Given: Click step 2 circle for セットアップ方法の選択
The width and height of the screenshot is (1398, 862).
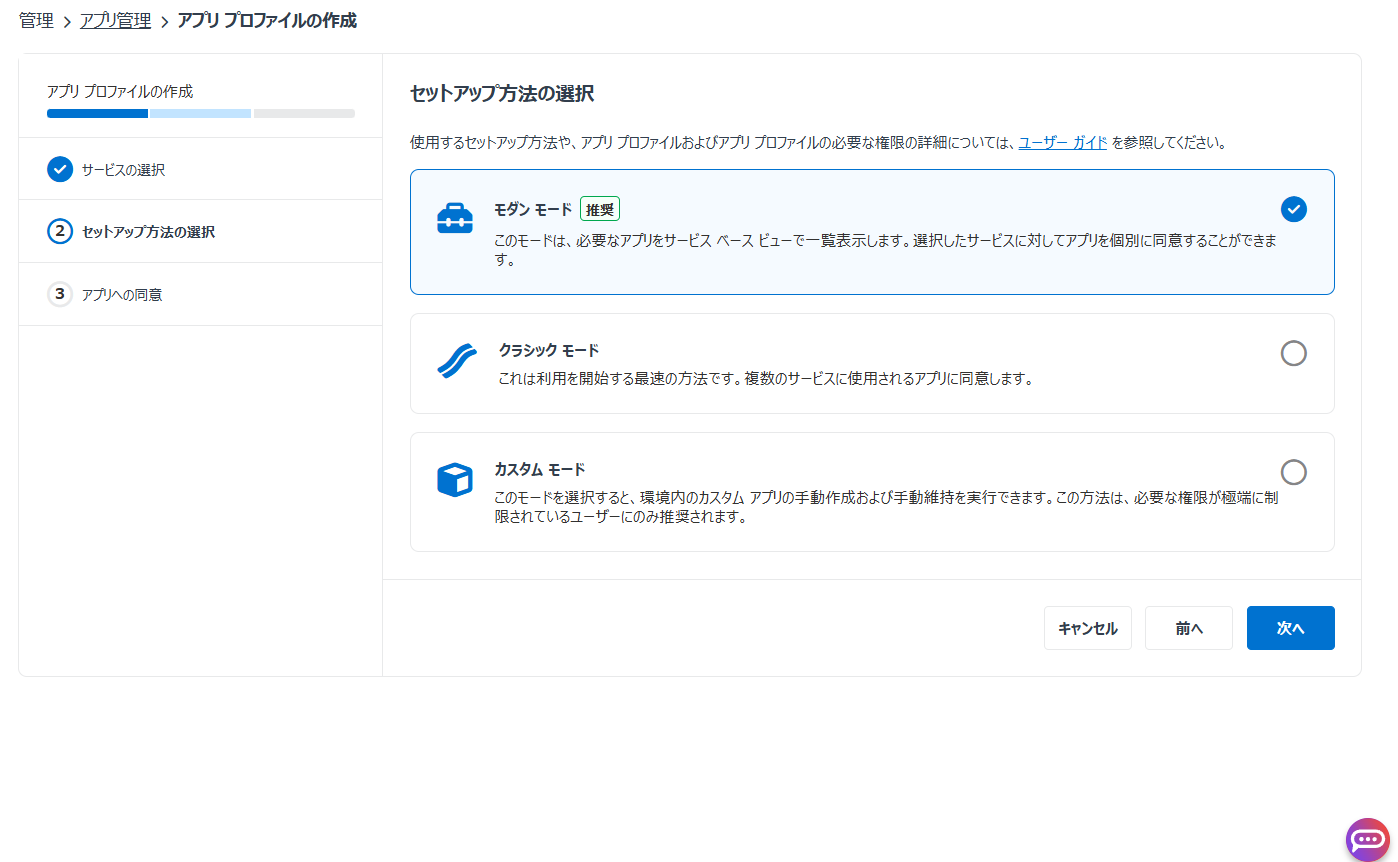Looking at the screenshot, I should [x=60, y=232].
